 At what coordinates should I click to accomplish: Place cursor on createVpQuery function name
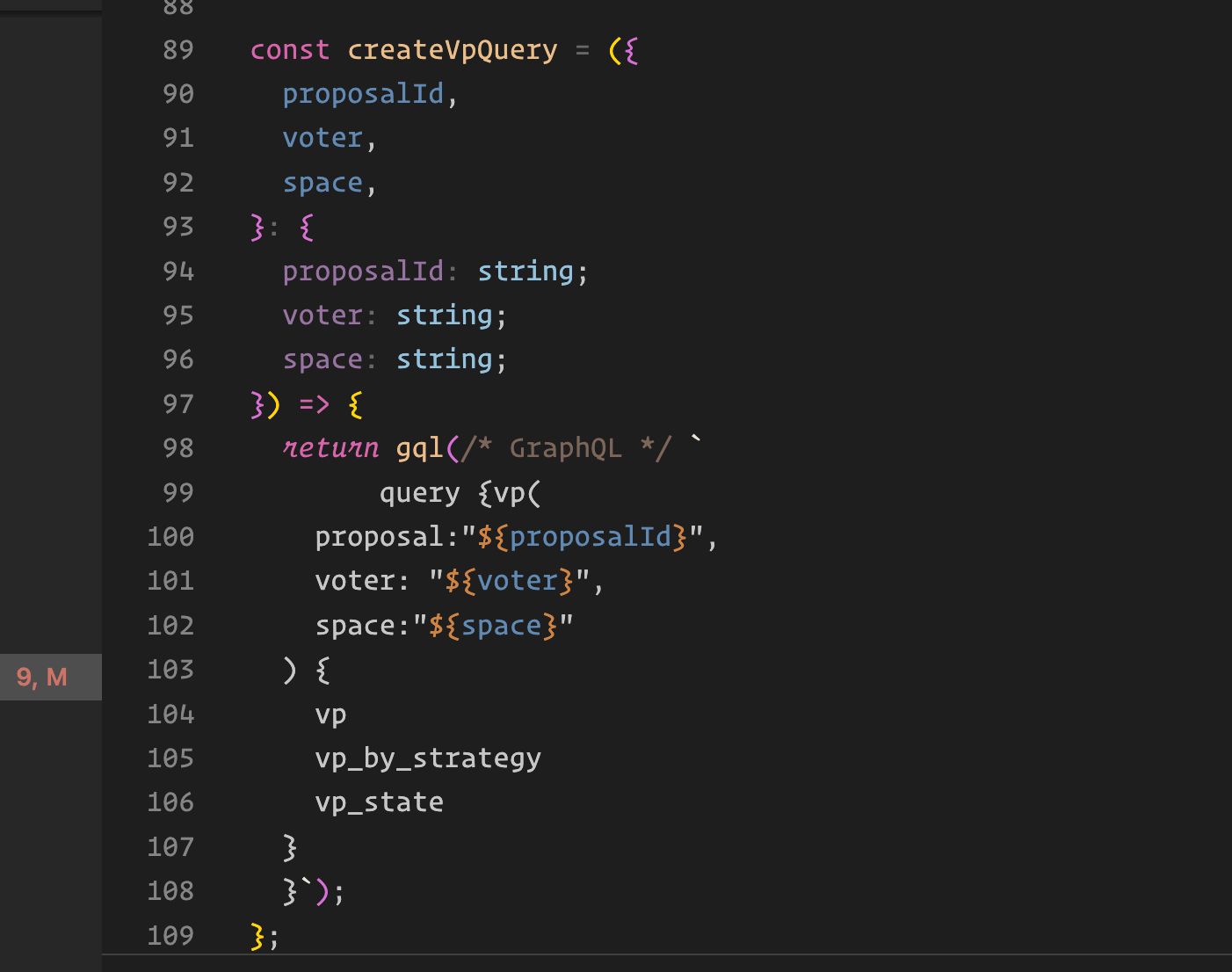[x=453, y=50]
